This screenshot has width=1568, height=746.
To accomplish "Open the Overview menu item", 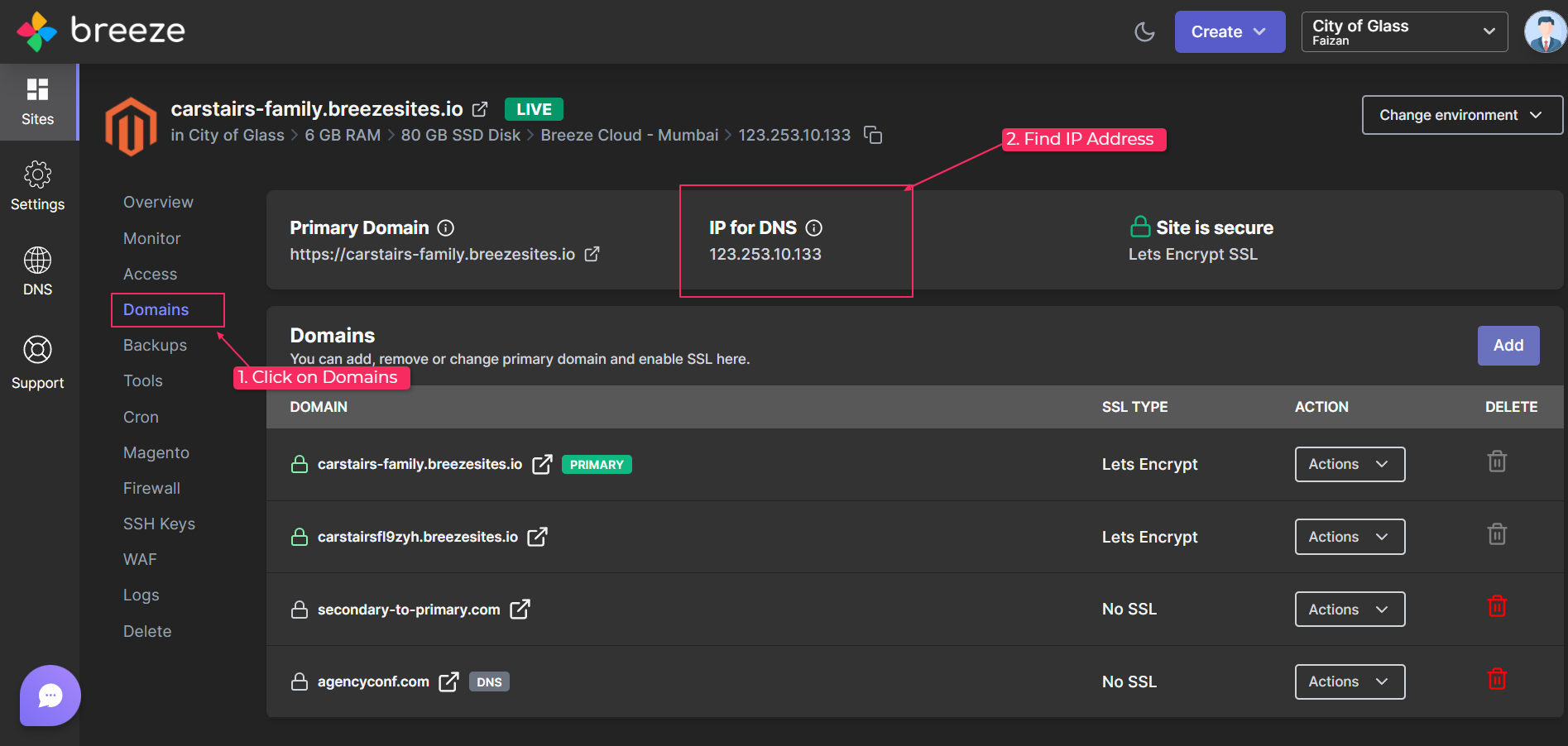I will click(158, 203).
